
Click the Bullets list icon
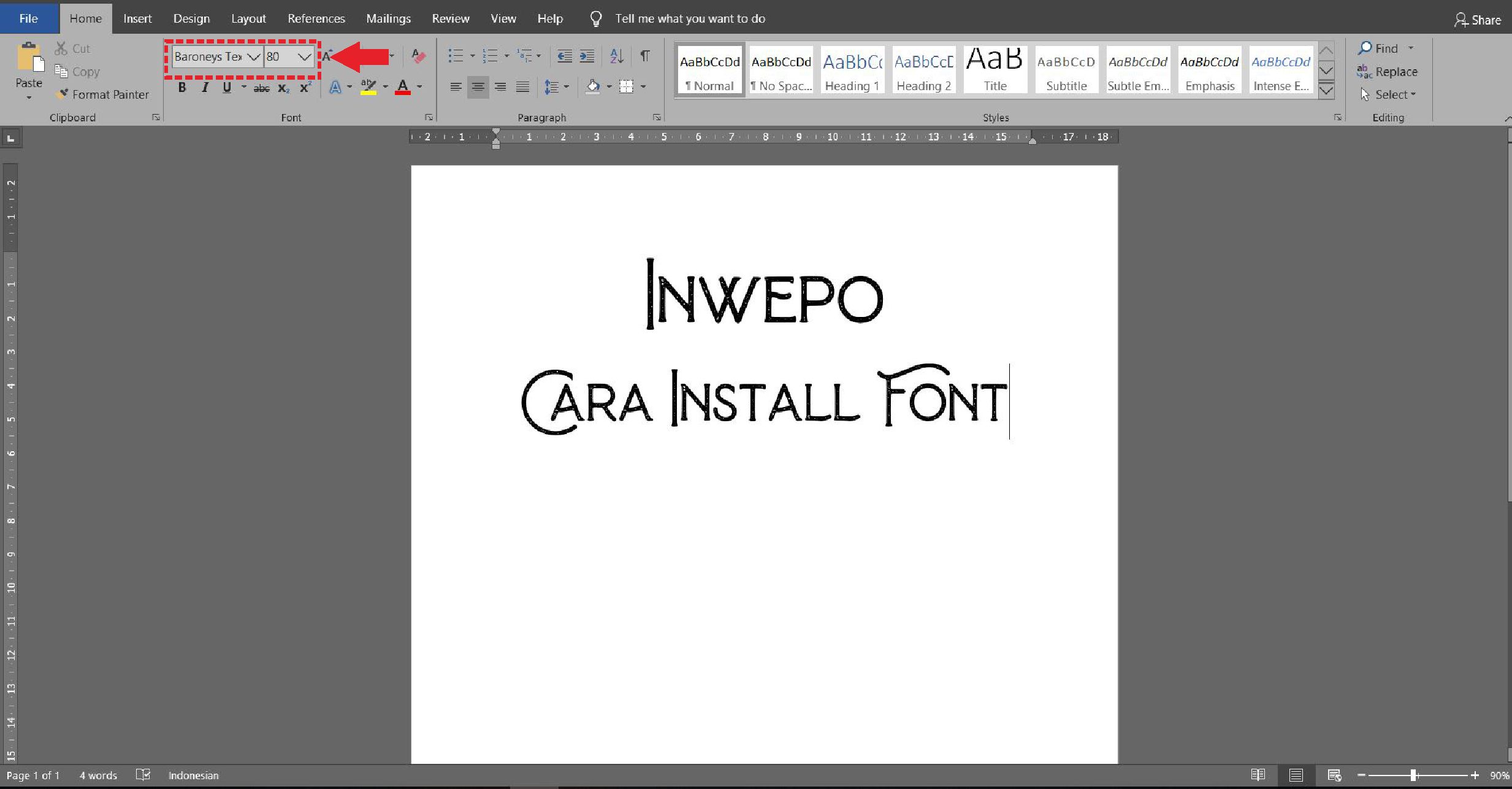pos(455,56)
